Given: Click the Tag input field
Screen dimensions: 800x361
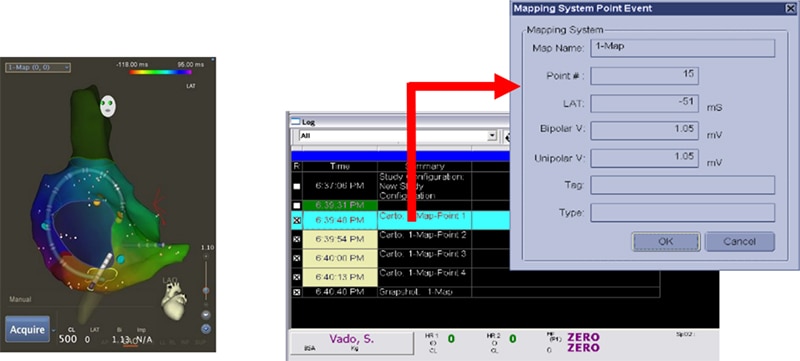Looking at the screenshot, I should click(x=683, y=185).
